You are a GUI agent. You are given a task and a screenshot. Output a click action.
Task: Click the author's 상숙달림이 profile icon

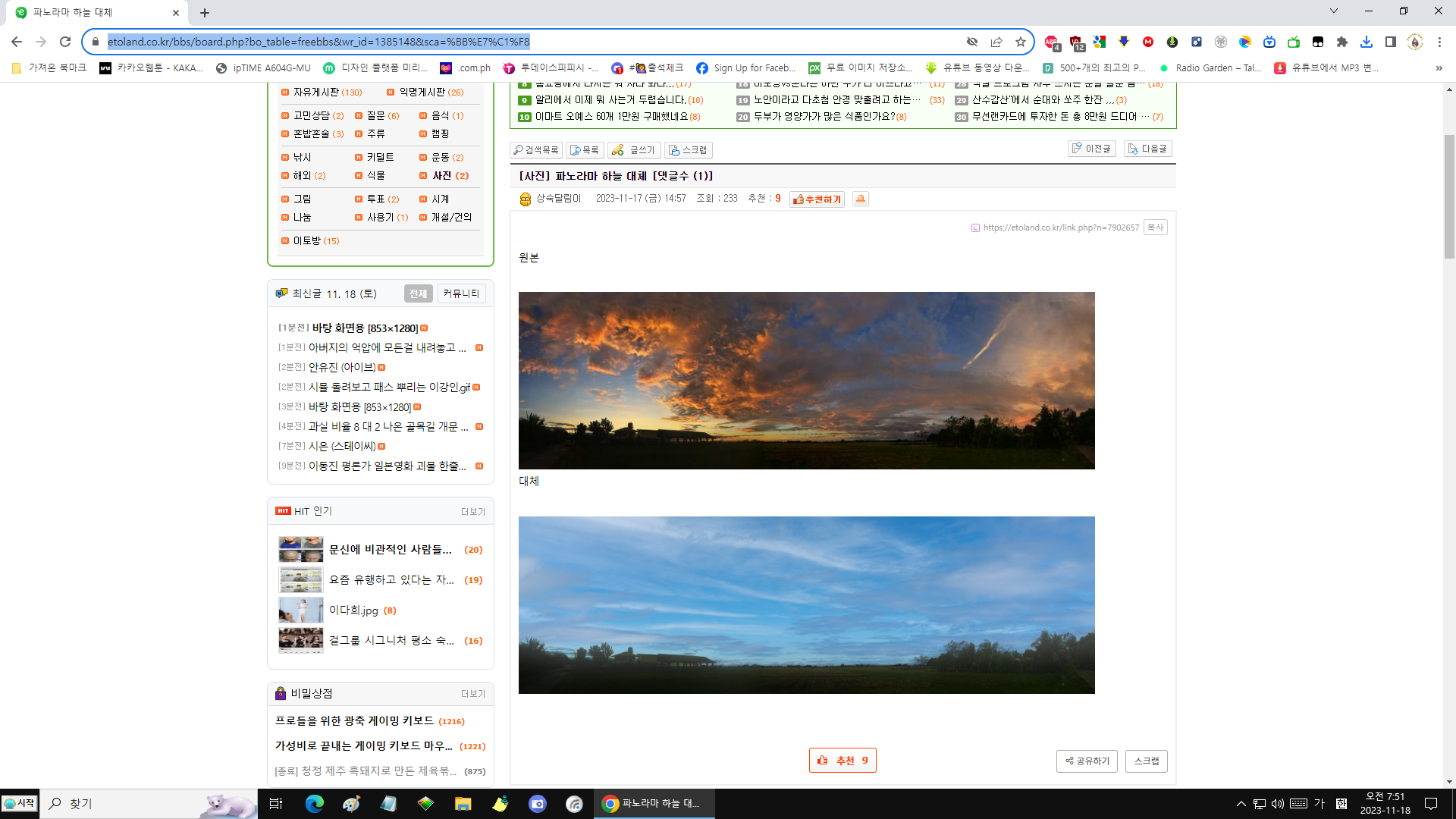point(525,199)
